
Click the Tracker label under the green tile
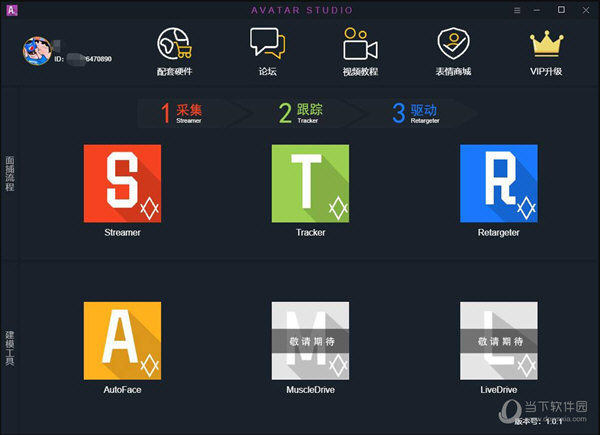310,233
